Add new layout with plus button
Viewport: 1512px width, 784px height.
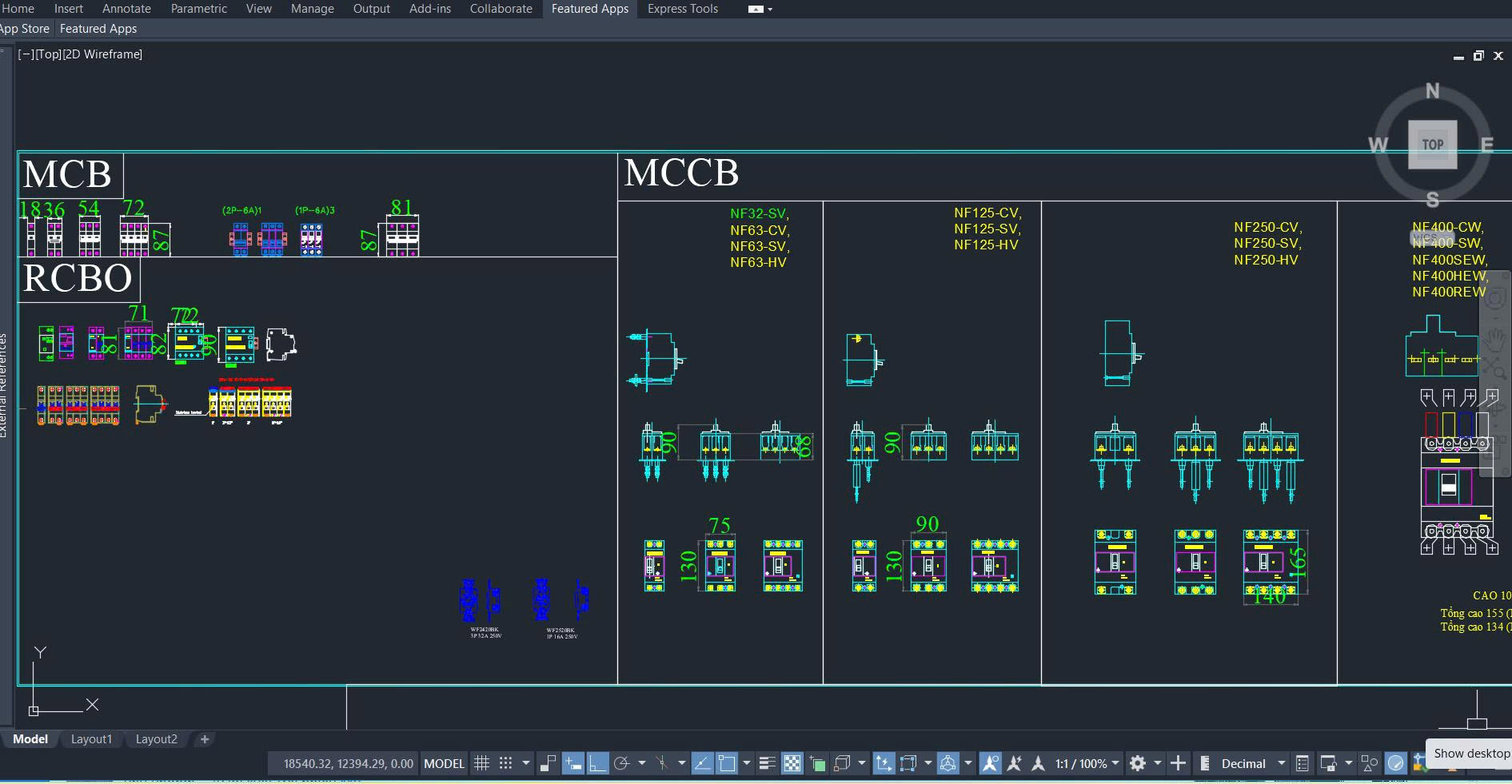coord(205,739)
